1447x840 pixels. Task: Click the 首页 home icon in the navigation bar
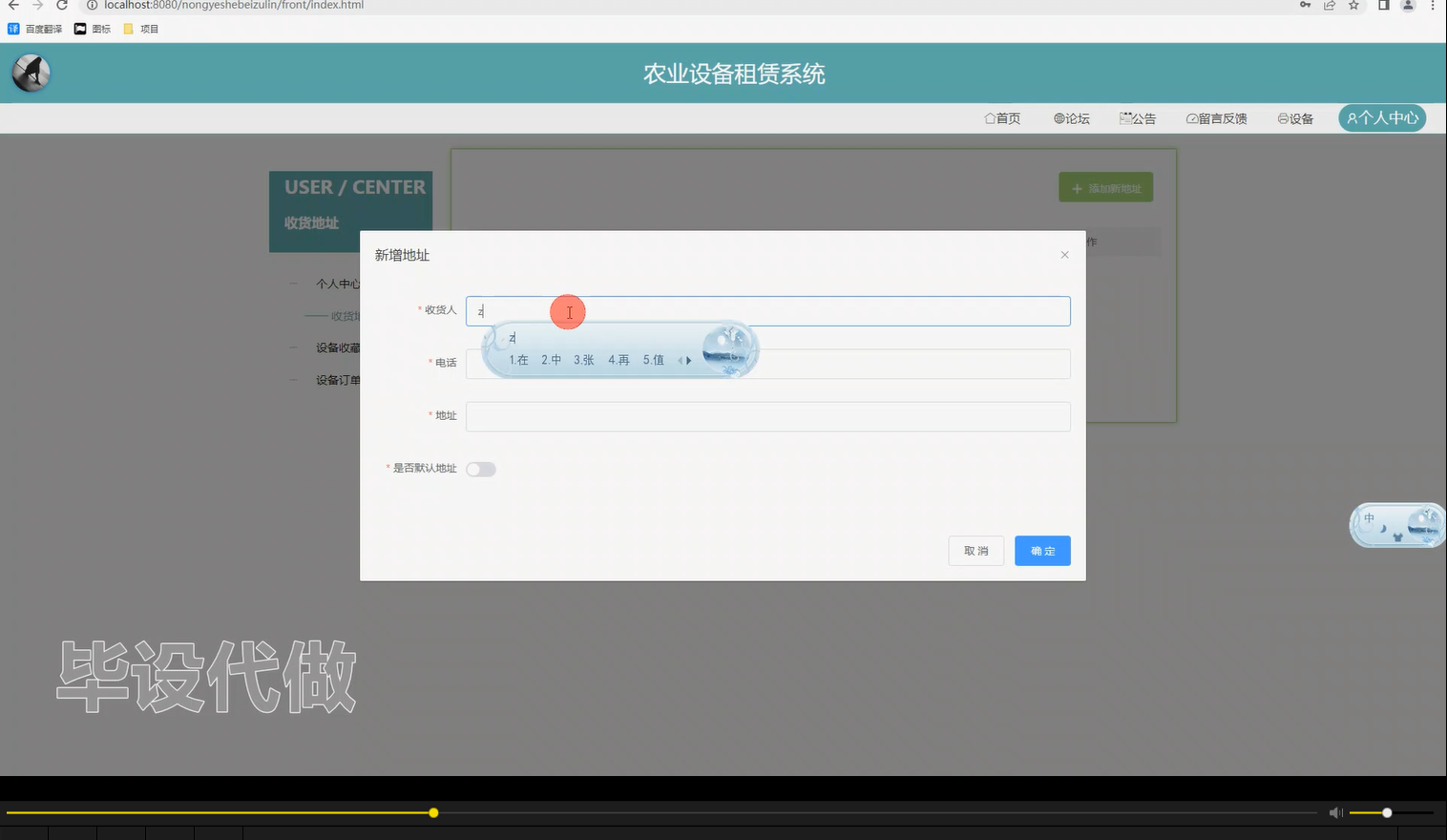(x=989, y=117)
